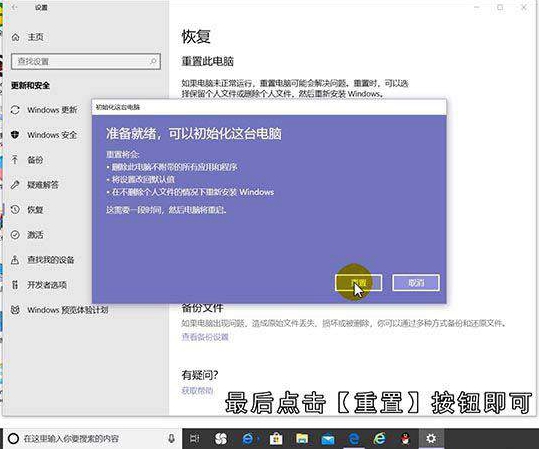Click the 重置此电脑 section heading

pos(208,62)
